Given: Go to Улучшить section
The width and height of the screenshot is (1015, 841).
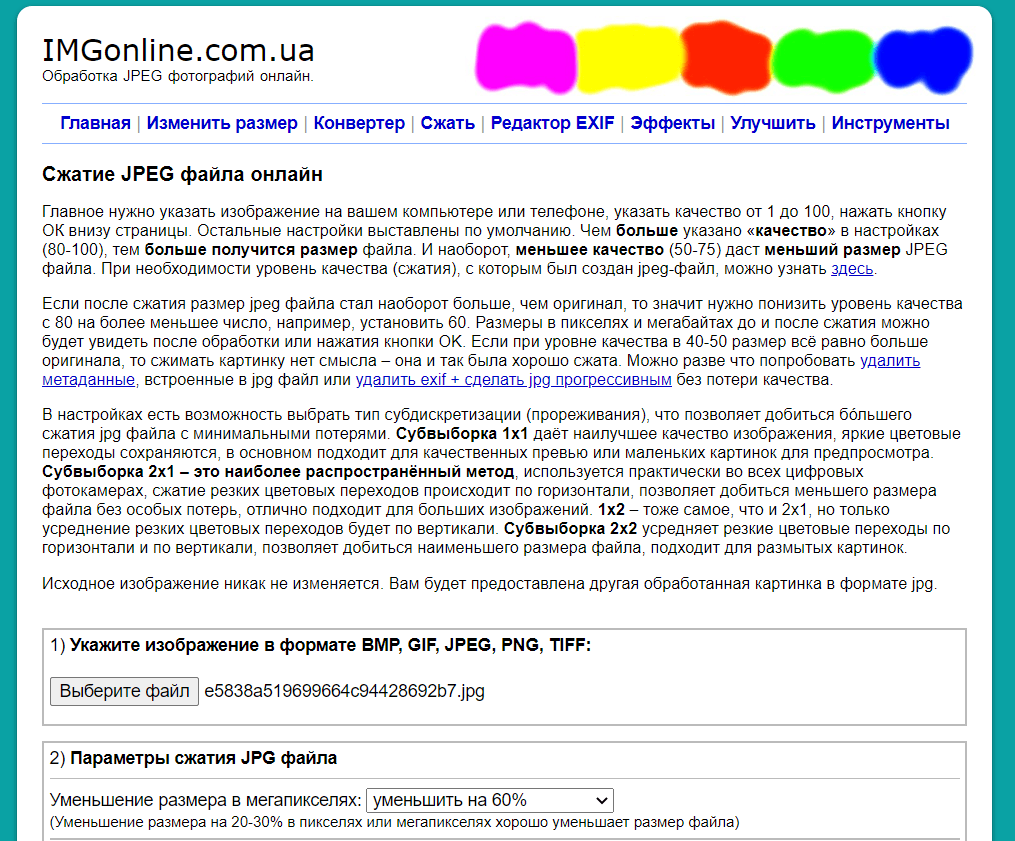Looking at the screenshot, I should pyautogui.click(x=773, y=123).
